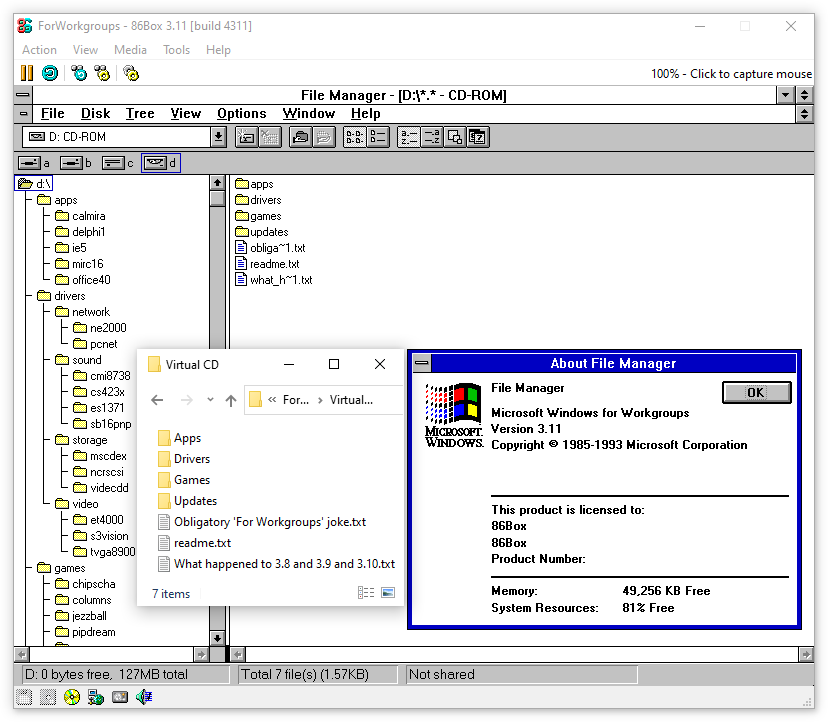The width and height of the screenshot is (828, 722).
Task: Open 86Box Tools menu
Action: [176, 50]
